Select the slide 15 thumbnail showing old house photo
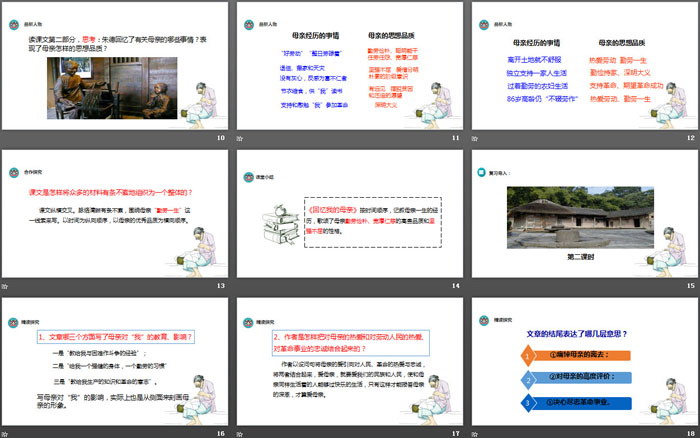Screen dimensions: 700x438 [586, 212]
